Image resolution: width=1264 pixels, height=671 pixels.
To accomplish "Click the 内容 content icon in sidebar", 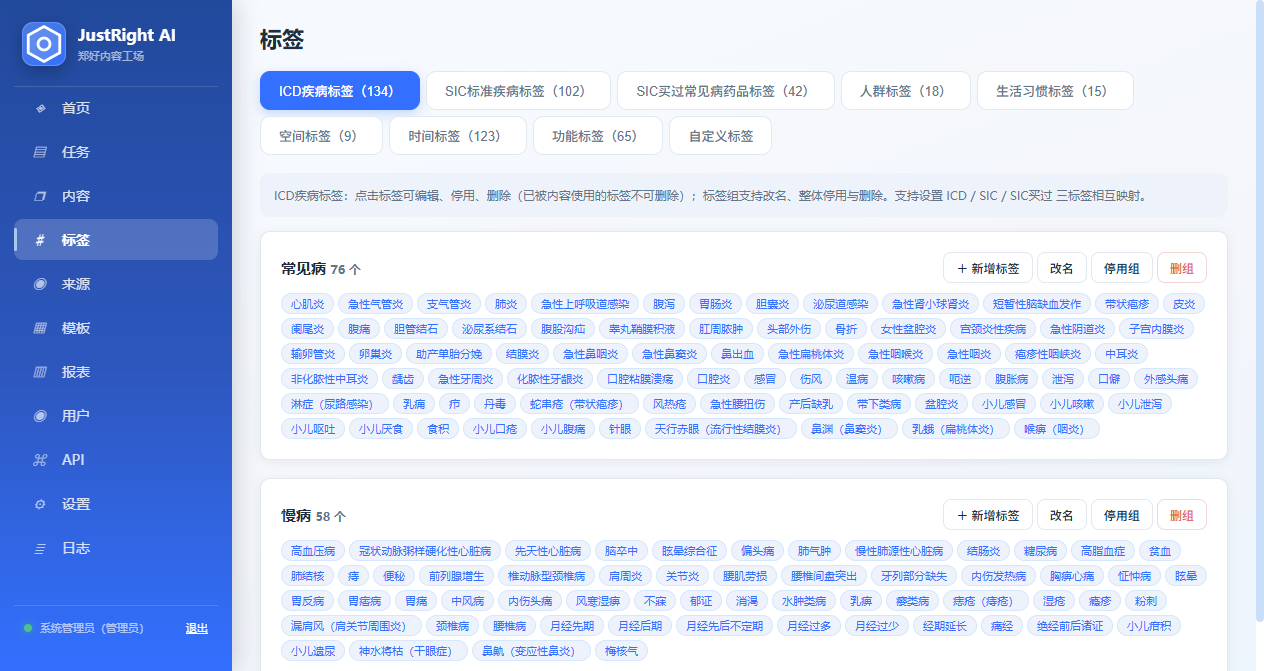I will [40, 196].
